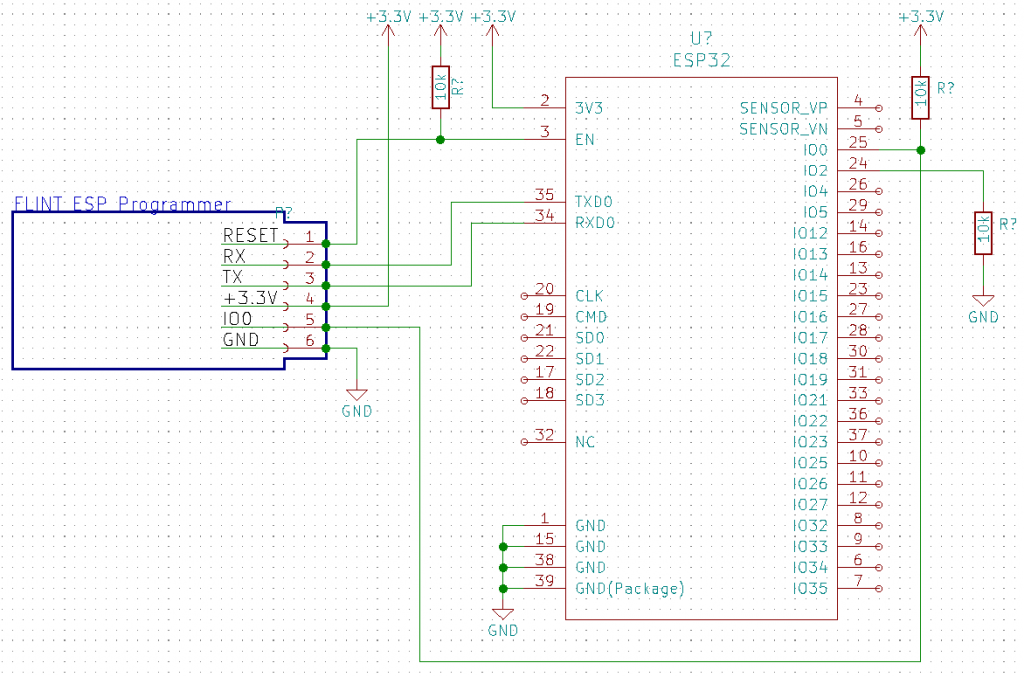
Task: Click the GND(Package) pin label
Action: pos(630,589)
